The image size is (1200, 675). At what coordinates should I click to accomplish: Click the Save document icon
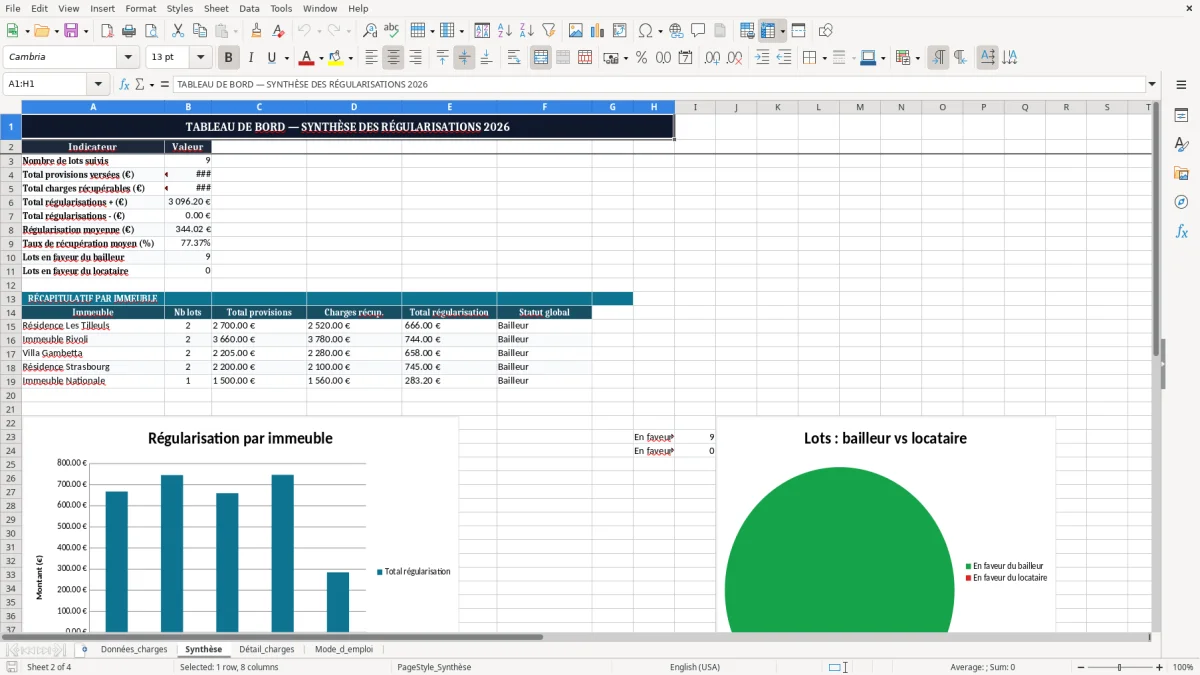pos(71,31)
